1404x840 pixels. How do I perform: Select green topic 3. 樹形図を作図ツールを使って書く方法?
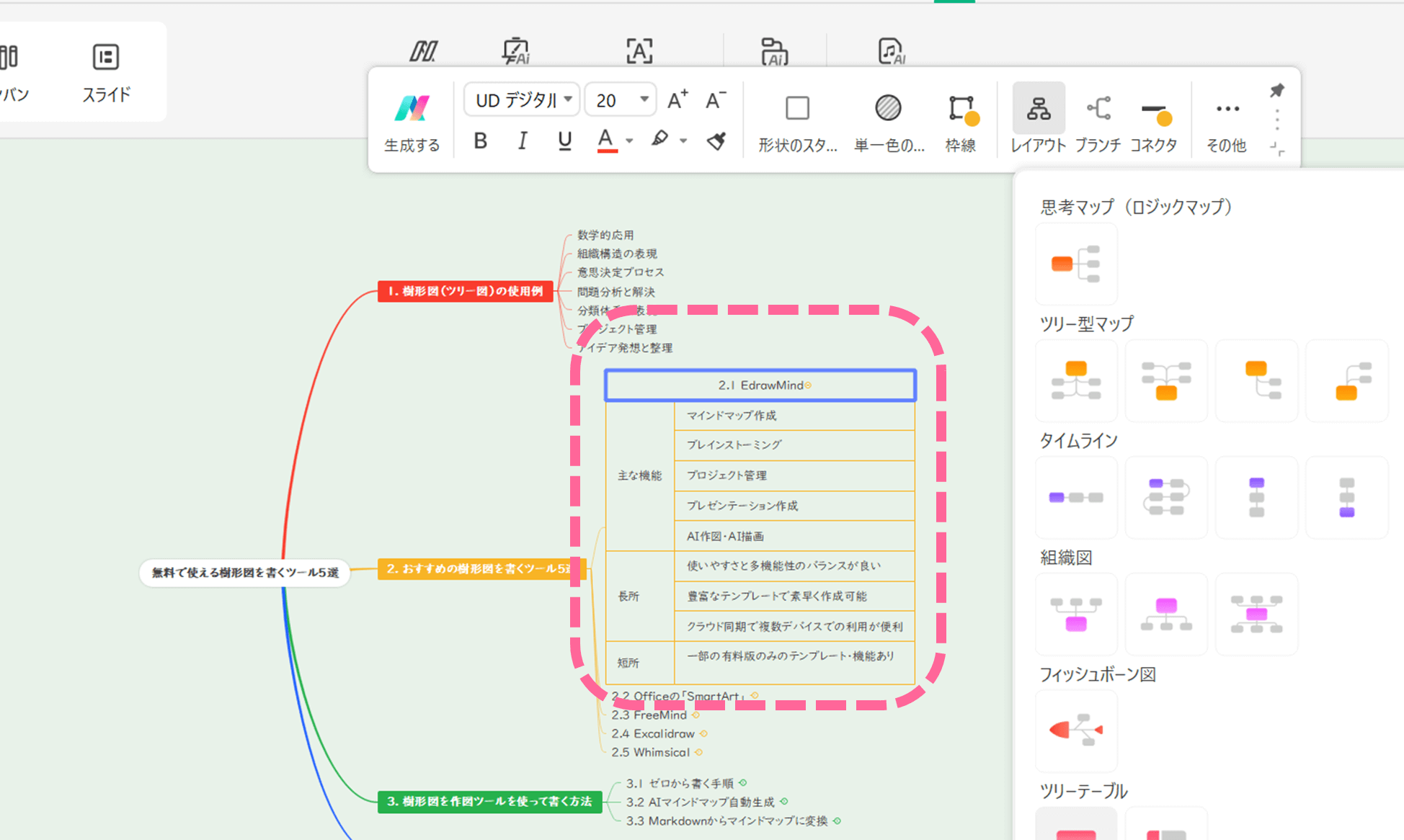(489, 801)
